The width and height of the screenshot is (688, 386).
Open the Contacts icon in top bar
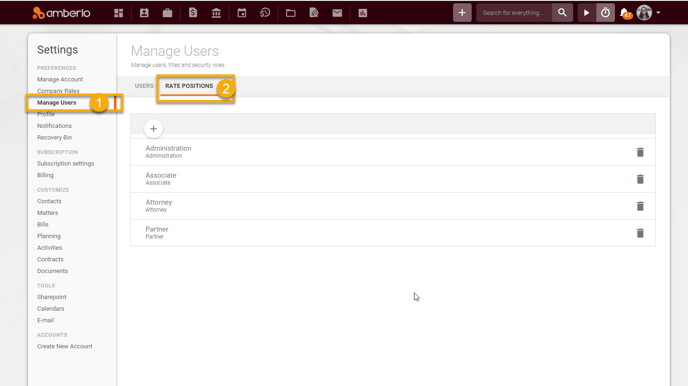[x=144, y=13]
